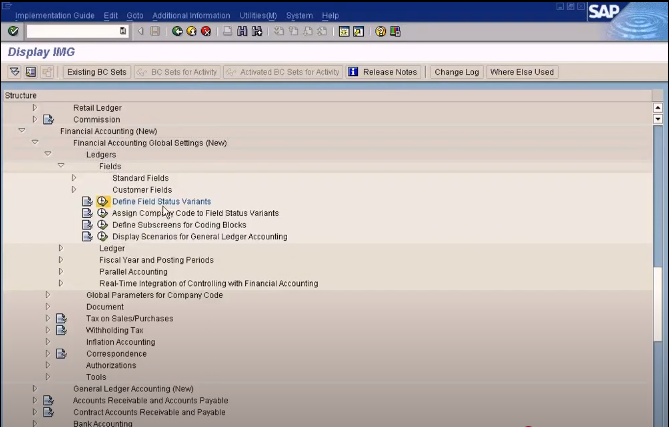Click the Generate Shortcut icon
The image size is (669, 427).
click(358, 32)
